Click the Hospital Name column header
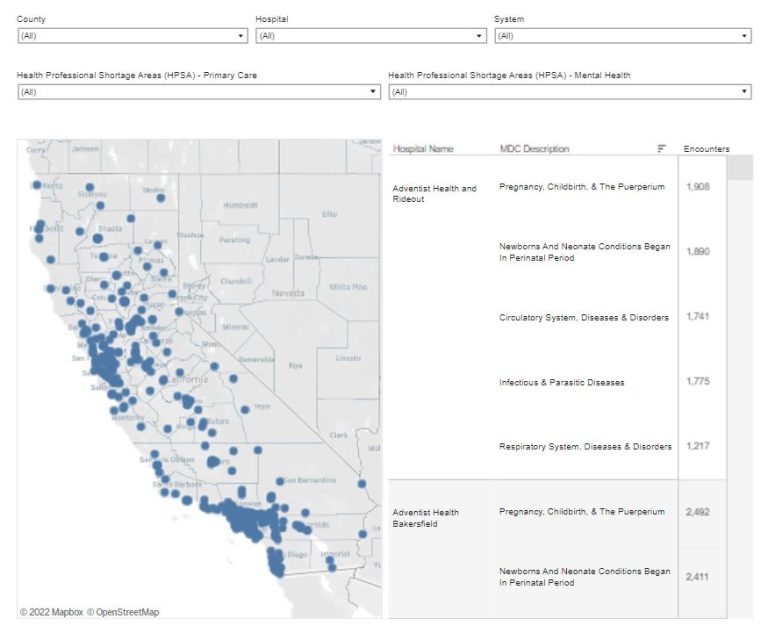Viewport: 768px width, 633px height. click(x=423, y=149)
